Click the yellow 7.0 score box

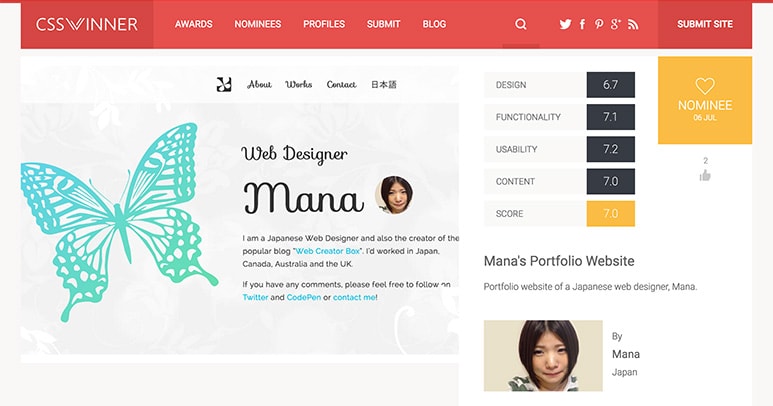tap(610, 213)
